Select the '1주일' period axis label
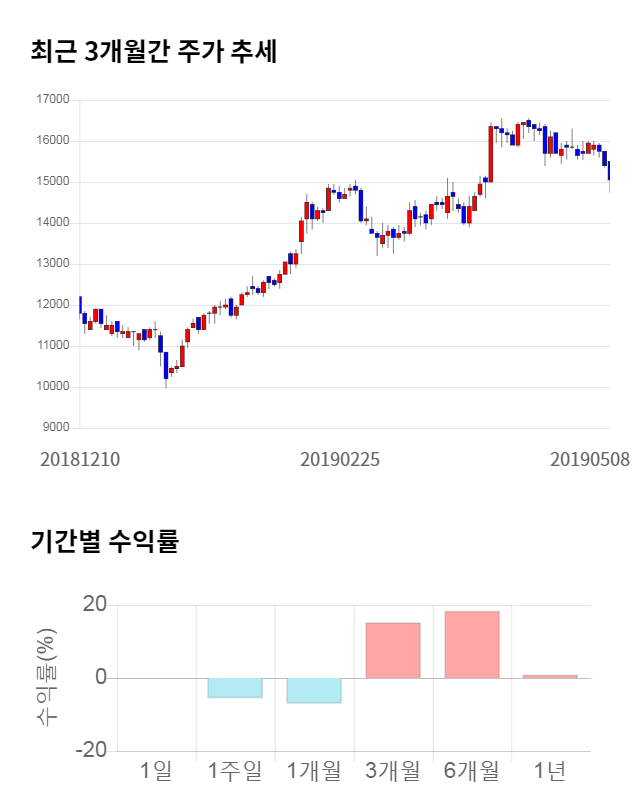 point(235,771)
